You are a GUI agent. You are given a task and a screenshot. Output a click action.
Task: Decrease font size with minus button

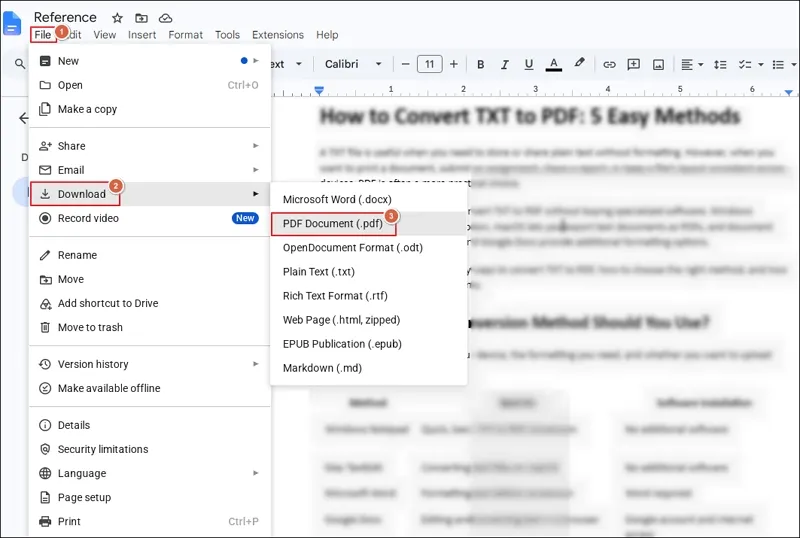click(x=406, y=64)
